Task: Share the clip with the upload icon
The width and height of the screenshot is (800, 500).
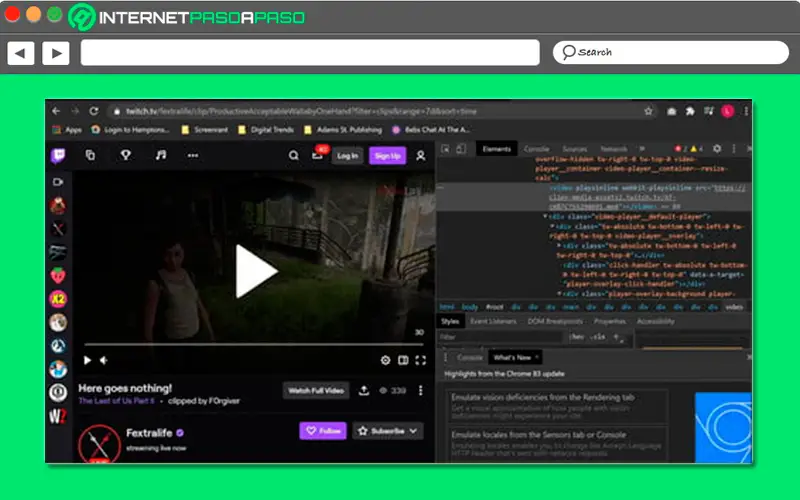Action: [364, 390]
